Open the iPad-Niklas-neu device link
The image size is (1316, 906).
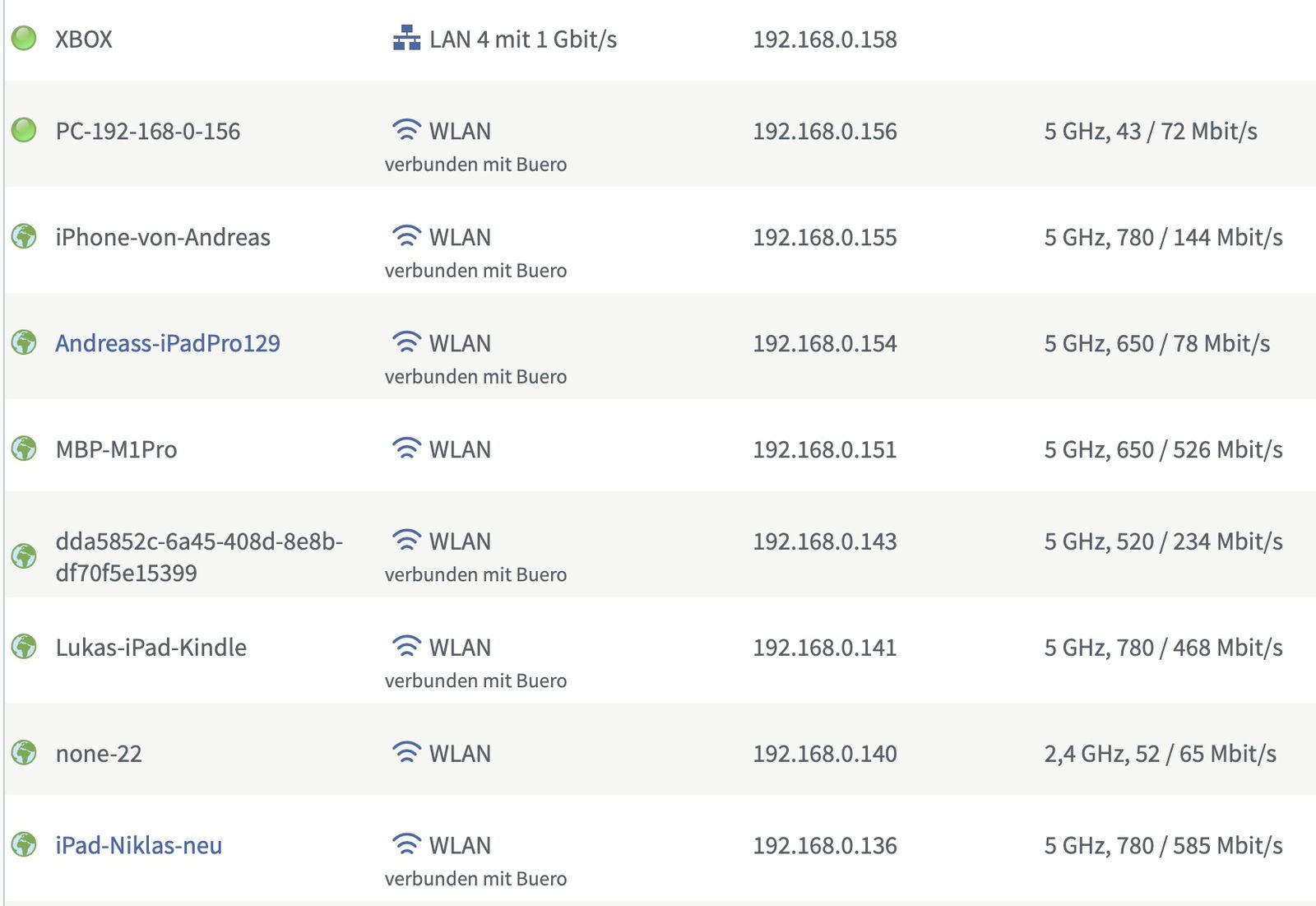click(x=138, y=845)
